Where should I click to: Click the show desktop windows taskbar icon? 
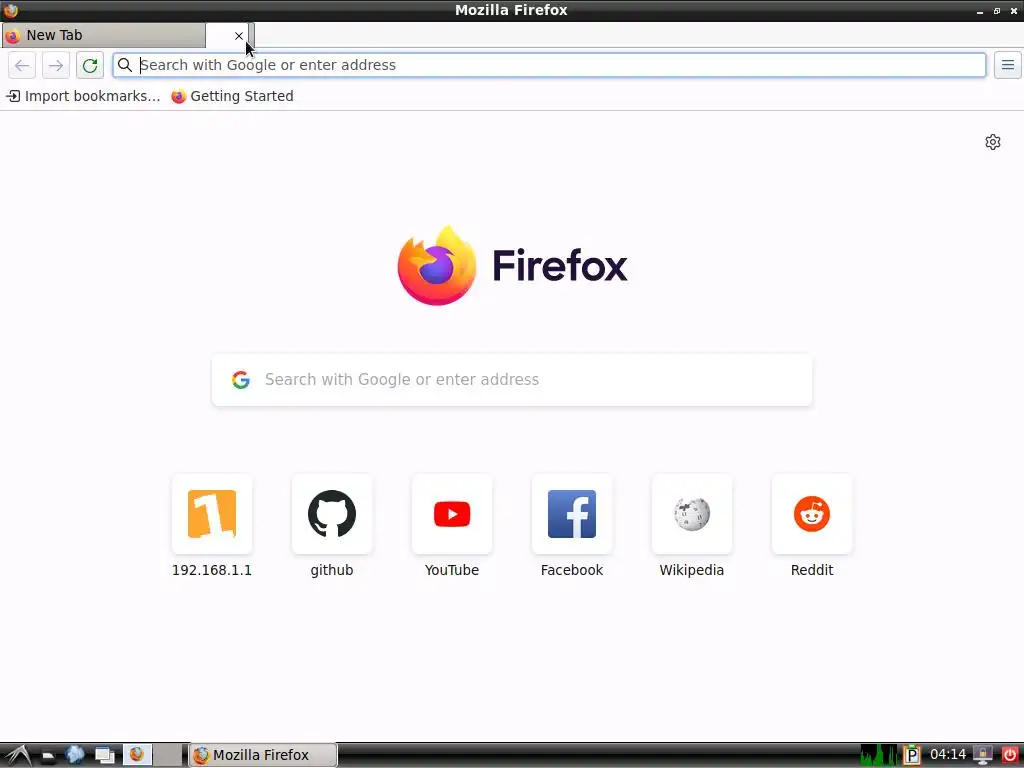click(x=104, y=756)
